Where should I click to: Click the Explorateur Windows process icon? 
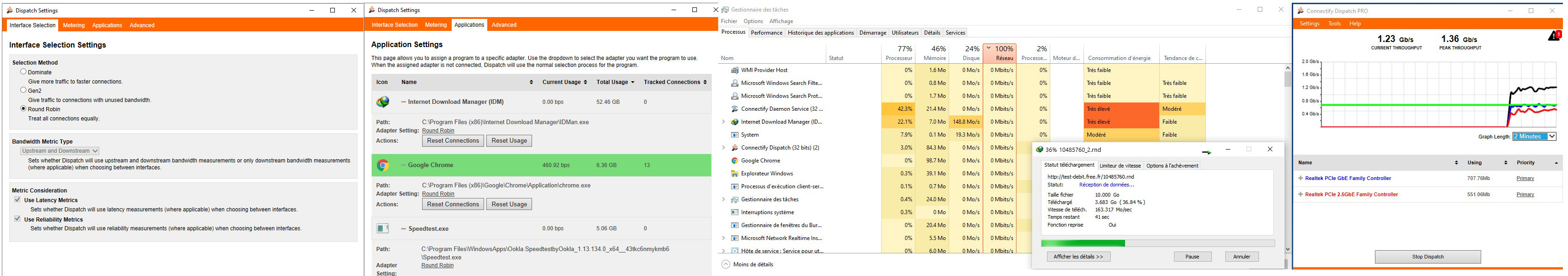pyautogui.click(x=735, y=174)
